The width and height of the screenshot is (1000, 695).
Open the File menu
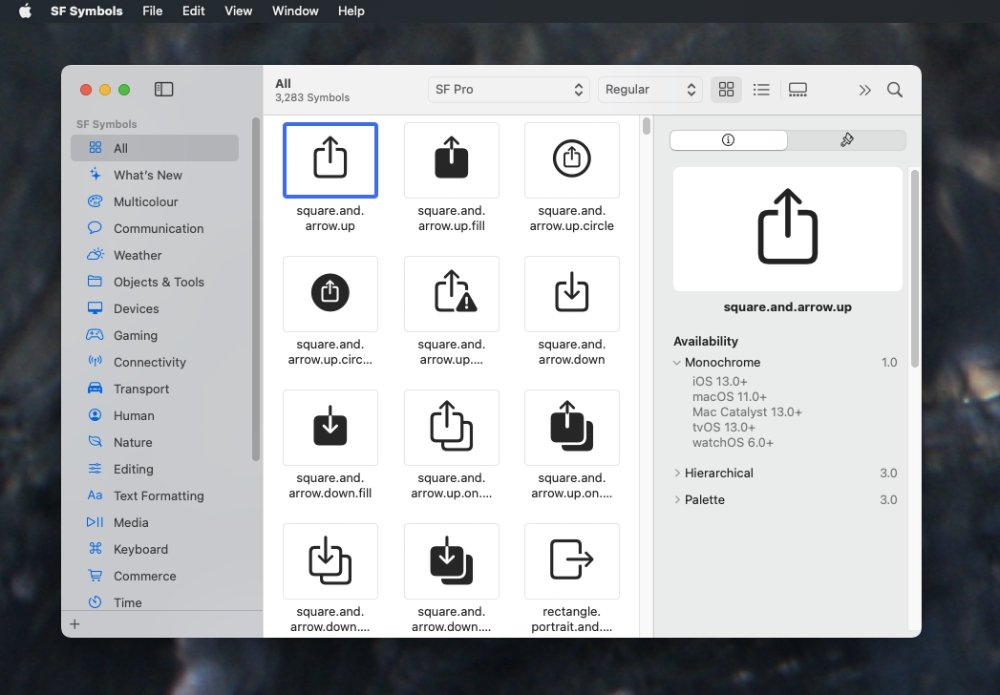tap(152, 11)
